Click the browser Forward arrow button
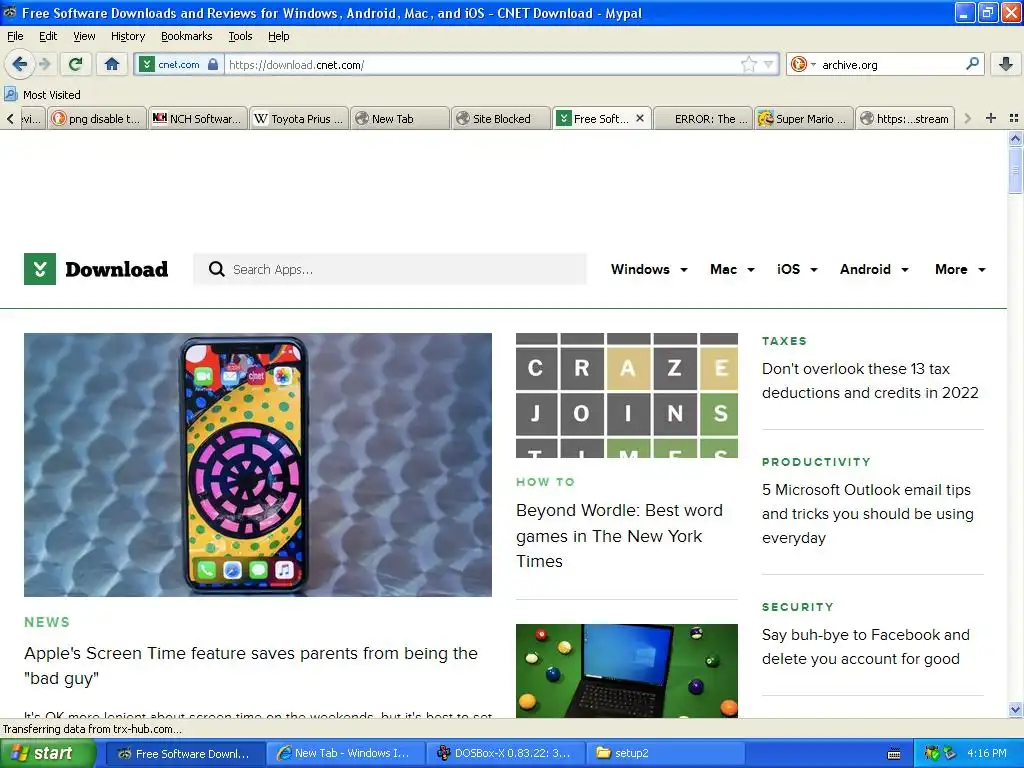The height and width of the screenshot is (768, 1024). (x=44, y=64)
